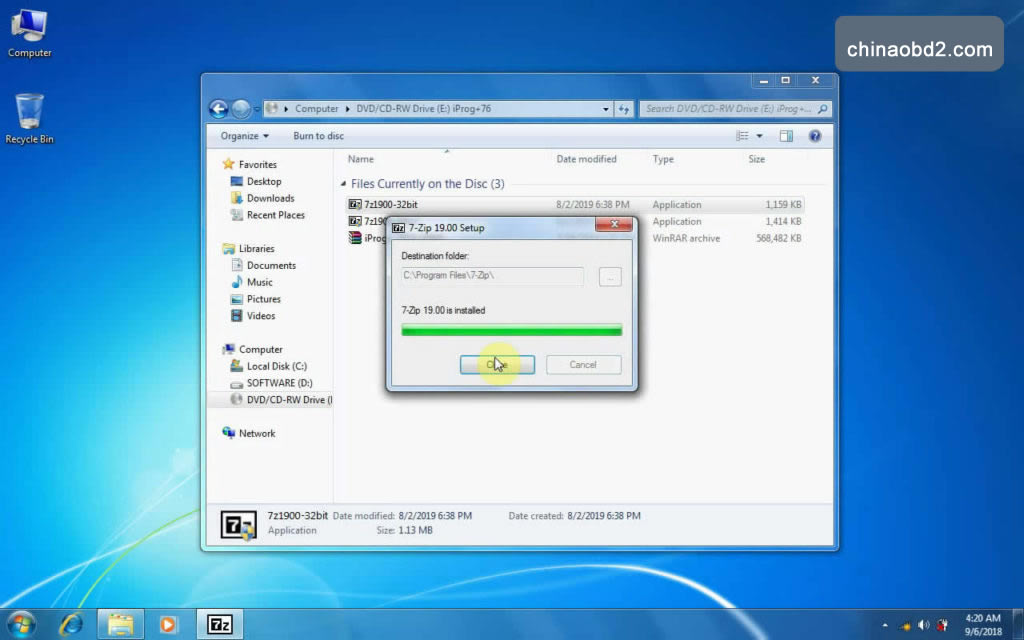This screenshot has width=1024, height=640.
Task: Select Computer in navigation pane
Action: pos(260,349)
